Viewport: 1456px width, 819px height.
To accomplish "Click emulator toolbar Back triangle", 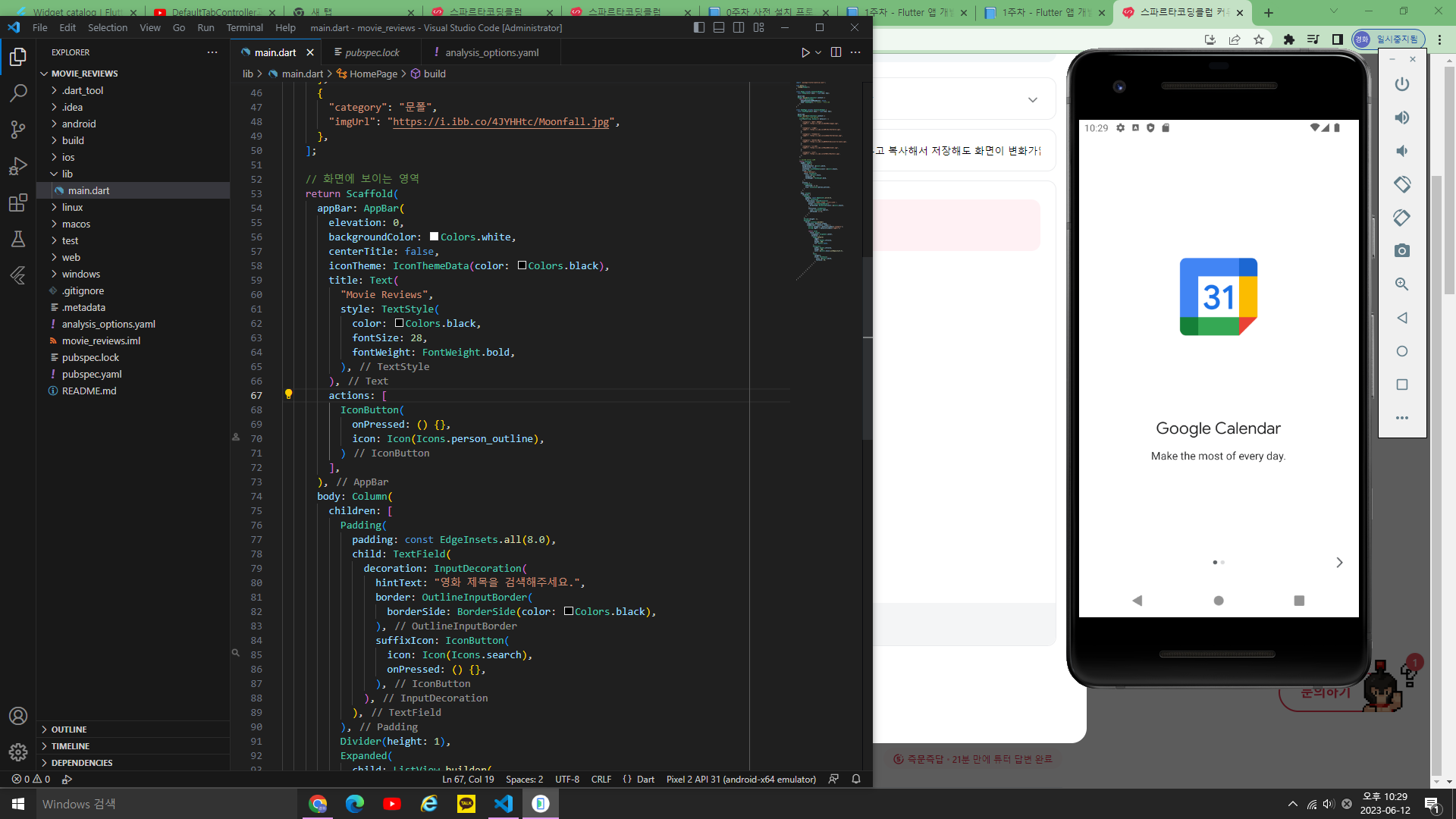I will click(x=1402, y=318).
